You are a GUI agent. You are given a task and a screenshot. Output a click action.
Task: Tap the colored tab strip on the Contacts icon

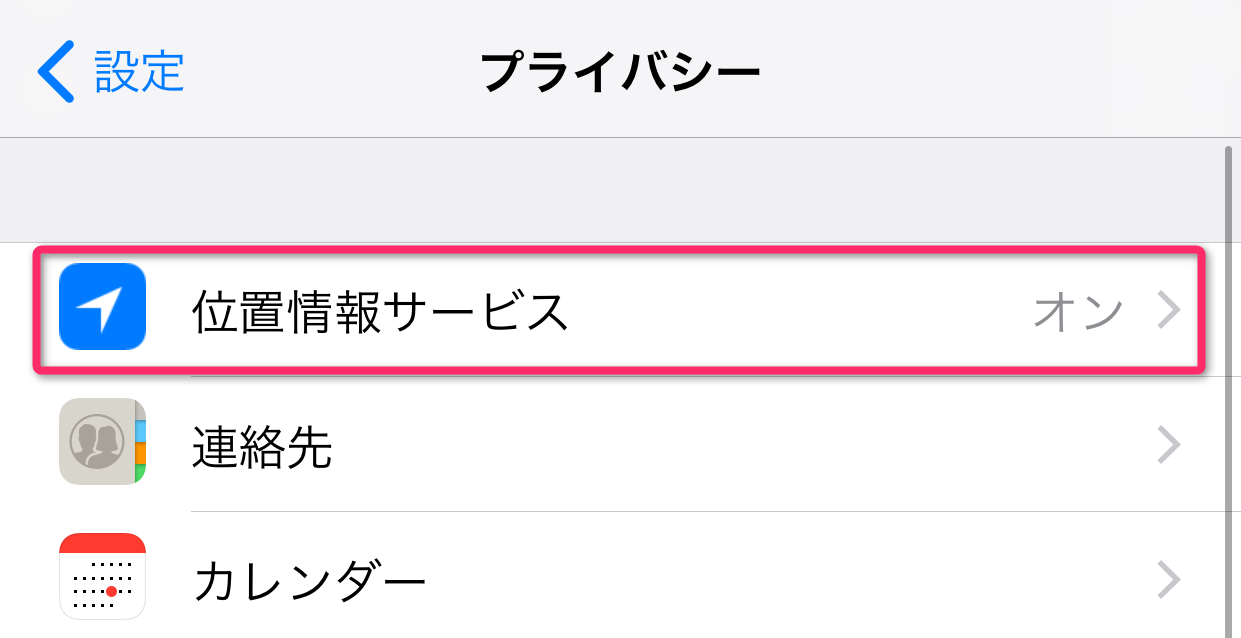click(x=140, y=442)
